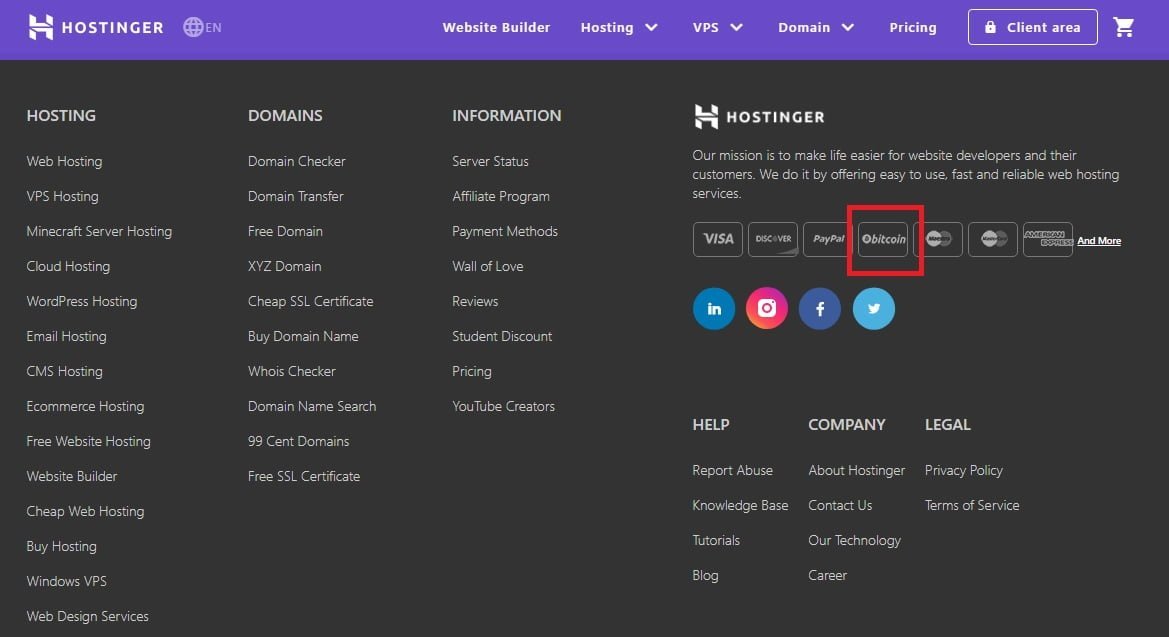Open Free SSL Certificate

coord(303,476)
